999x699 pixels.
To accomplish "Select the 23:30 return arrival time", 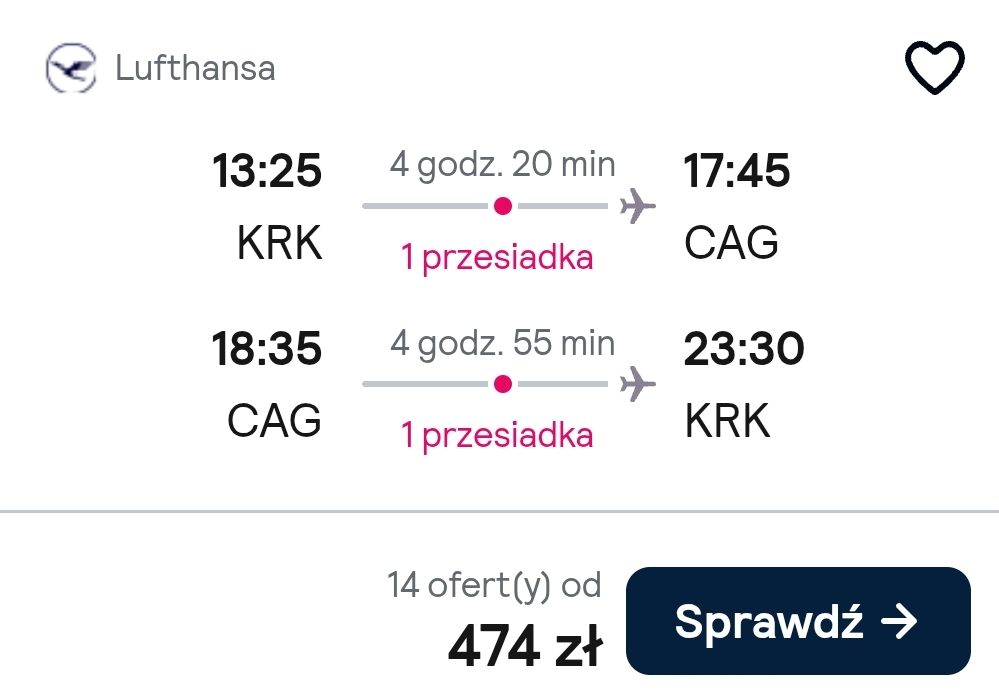I will click(744, 349).
